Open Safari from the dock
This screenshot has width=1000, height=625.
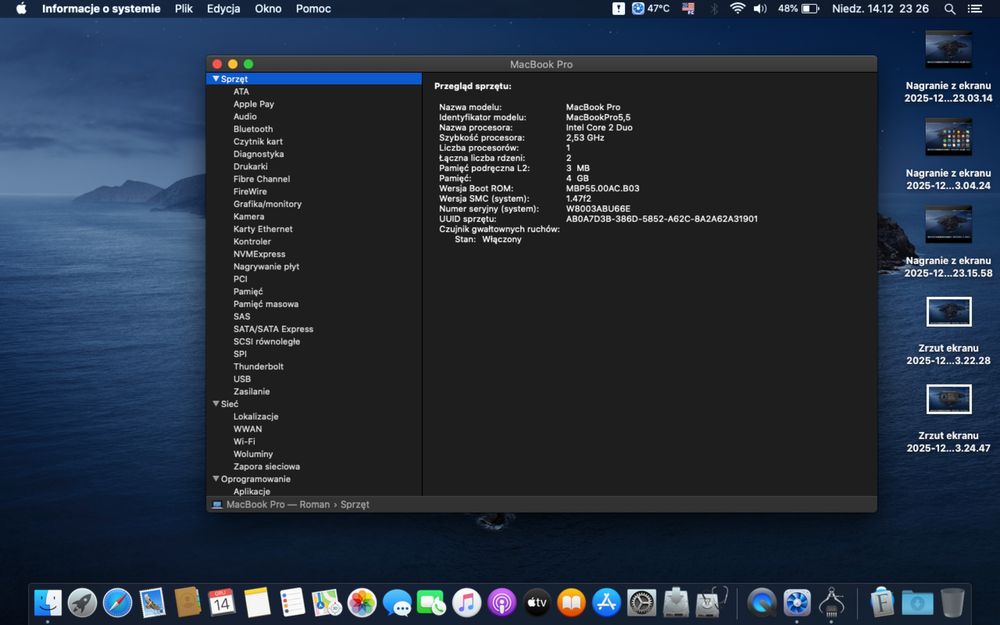click(x=117, y=602)
